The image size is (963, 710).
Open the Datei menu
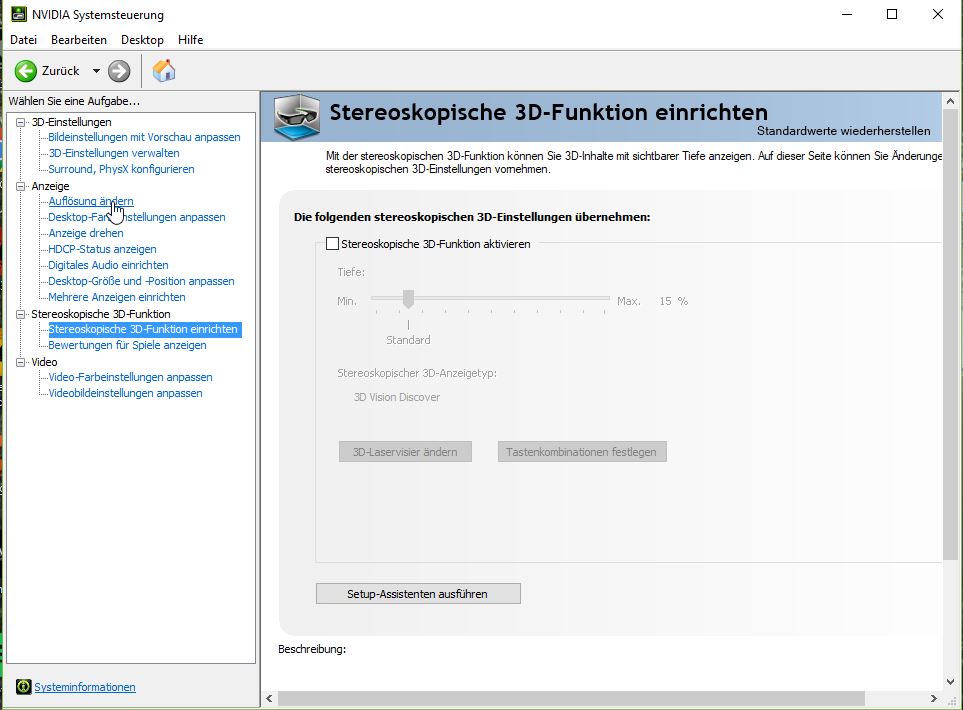pyautogui.click(x=23, y=40)
